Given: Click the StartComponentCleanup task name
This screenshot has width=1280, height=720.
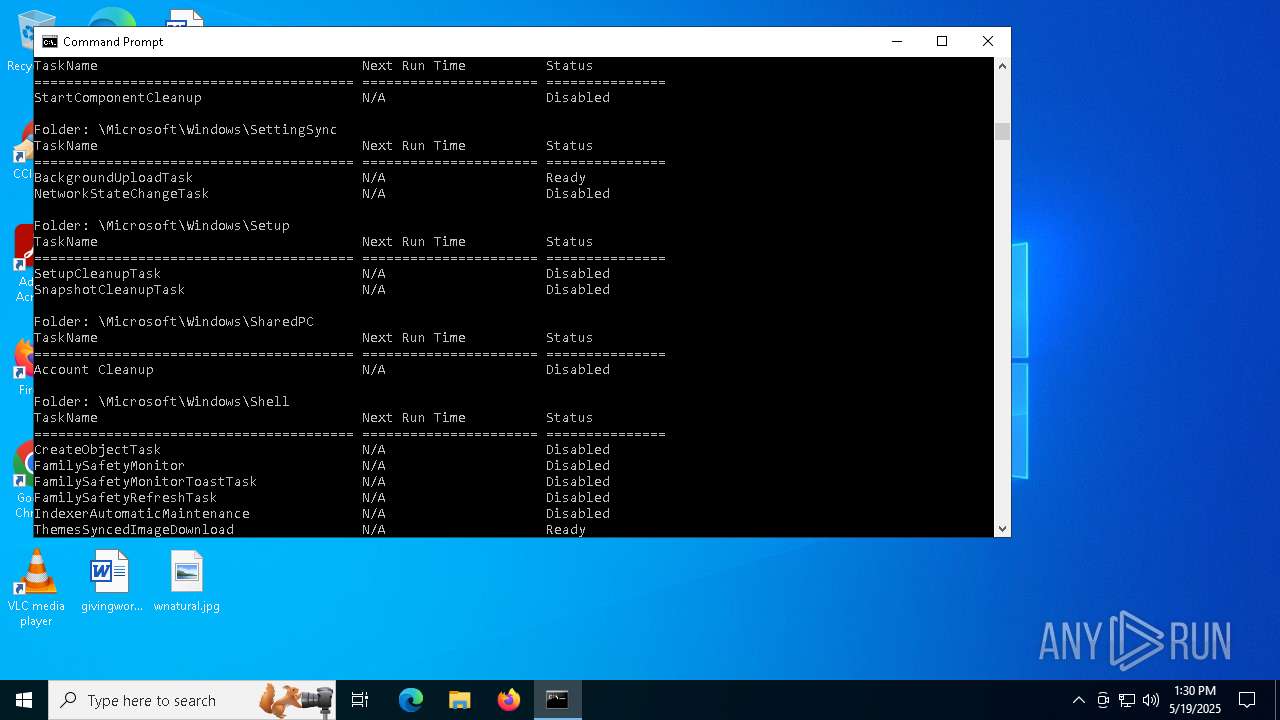Looking at the screenshot, I should pos(118,98).
